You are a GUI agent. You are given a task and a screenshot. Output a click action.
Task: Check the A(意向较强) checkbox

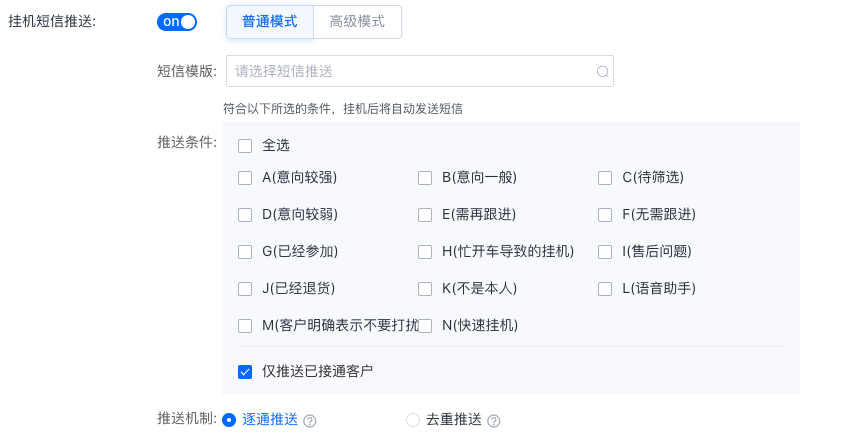tap(245, 178)
